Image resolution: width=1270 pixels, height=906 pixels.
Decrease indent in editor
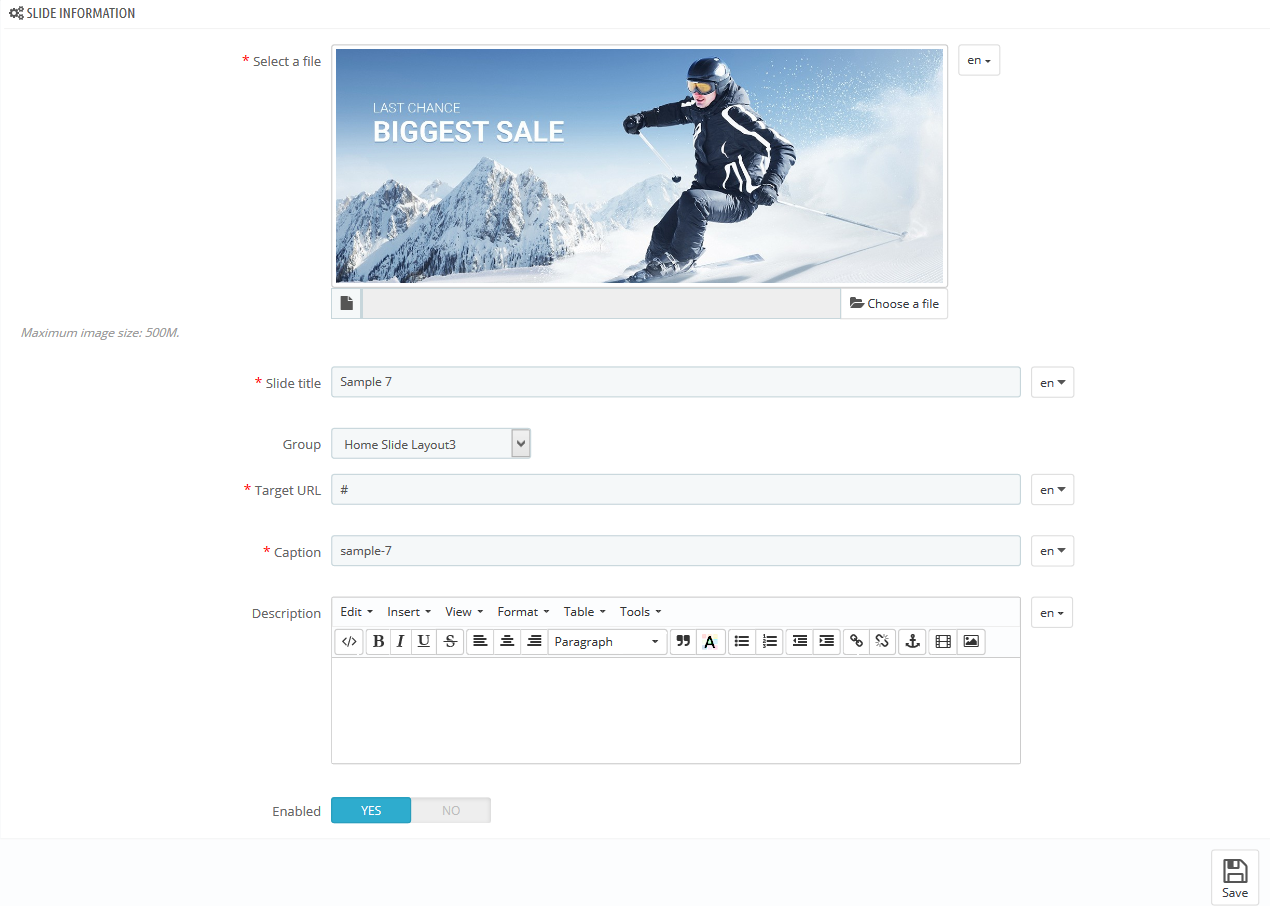(x=800, y=642)
